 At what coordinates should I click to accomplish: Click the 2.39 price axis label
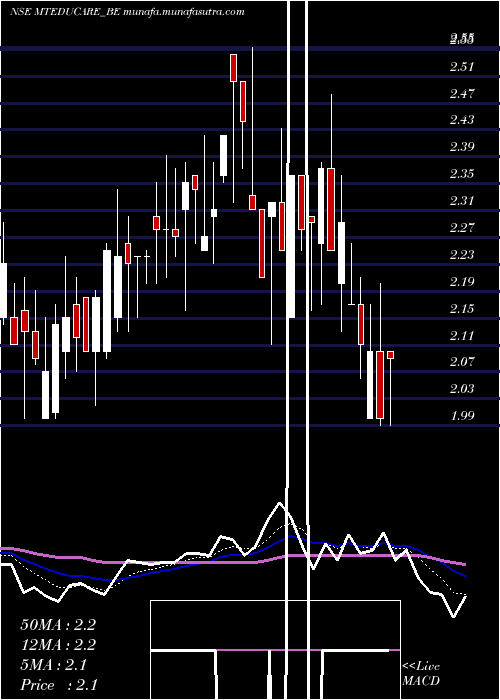click(462, 147)
